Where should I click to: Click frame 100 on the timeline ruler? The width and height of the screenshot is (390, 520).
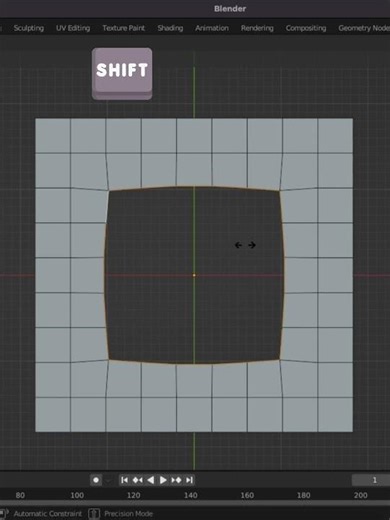[x=77, y=495]
